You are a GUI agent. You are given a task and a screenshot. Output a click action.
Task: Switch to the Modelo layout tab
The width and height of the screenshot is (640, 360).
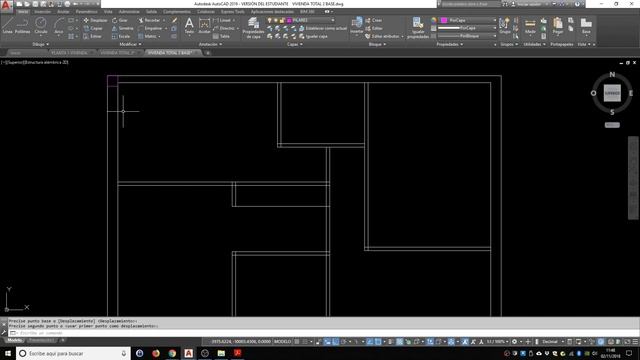coord(15,340)
